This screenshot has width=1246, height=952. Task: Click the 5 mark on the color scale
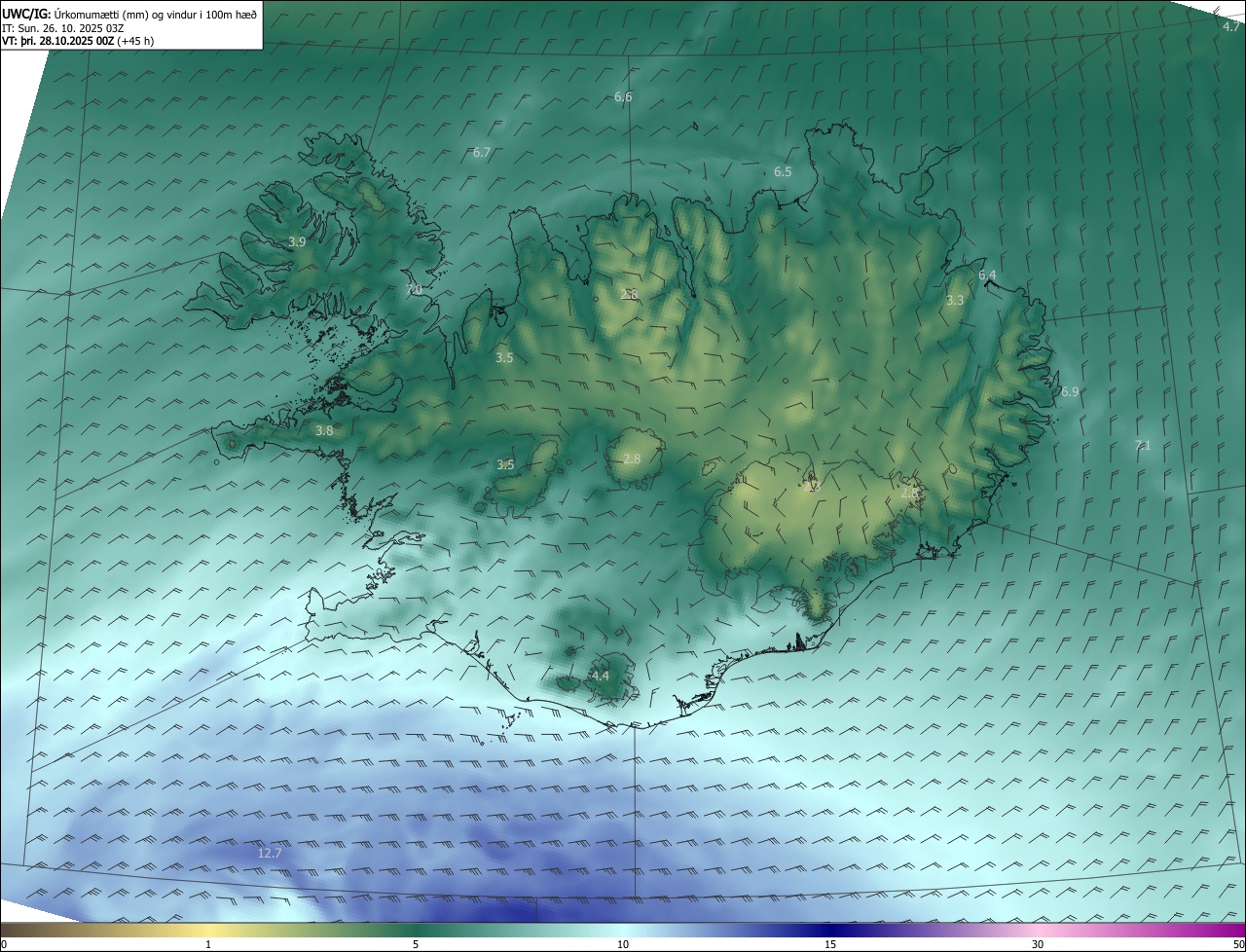pyautogui.click(x=416, y=944)
